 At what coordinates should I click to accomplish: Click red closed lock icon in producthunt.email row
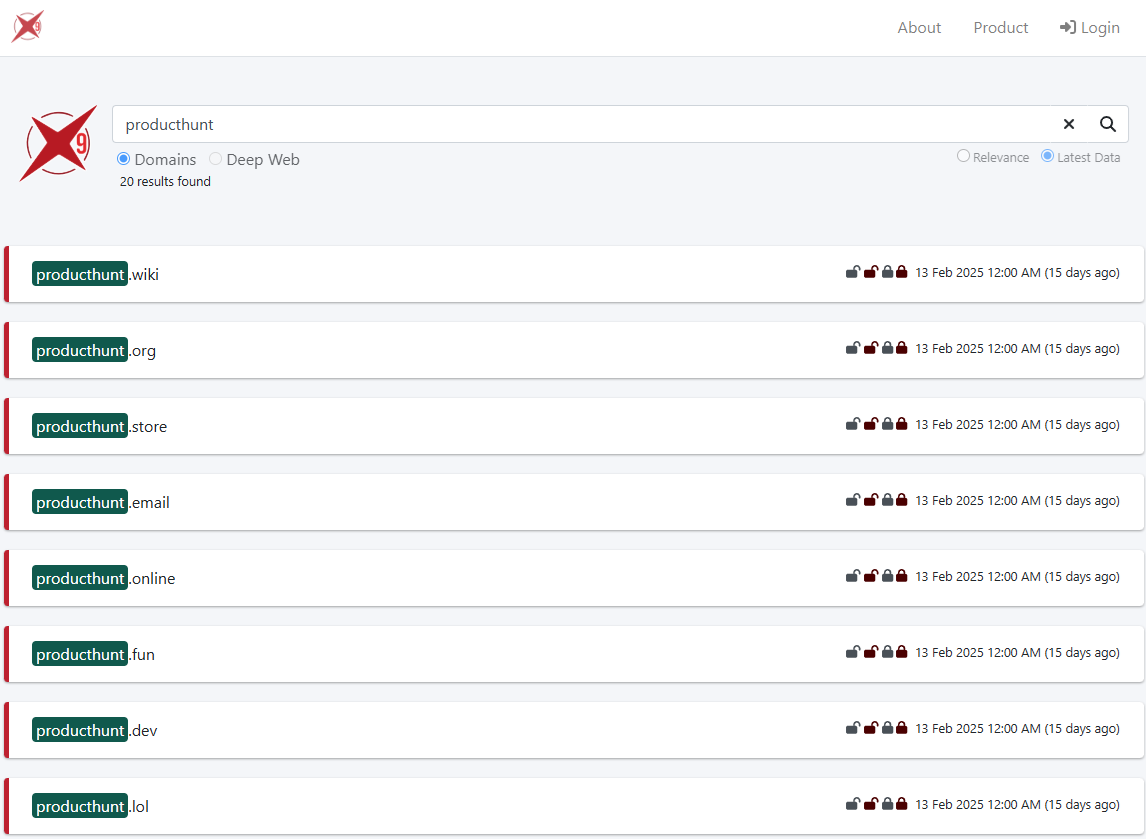coord(902,500)
